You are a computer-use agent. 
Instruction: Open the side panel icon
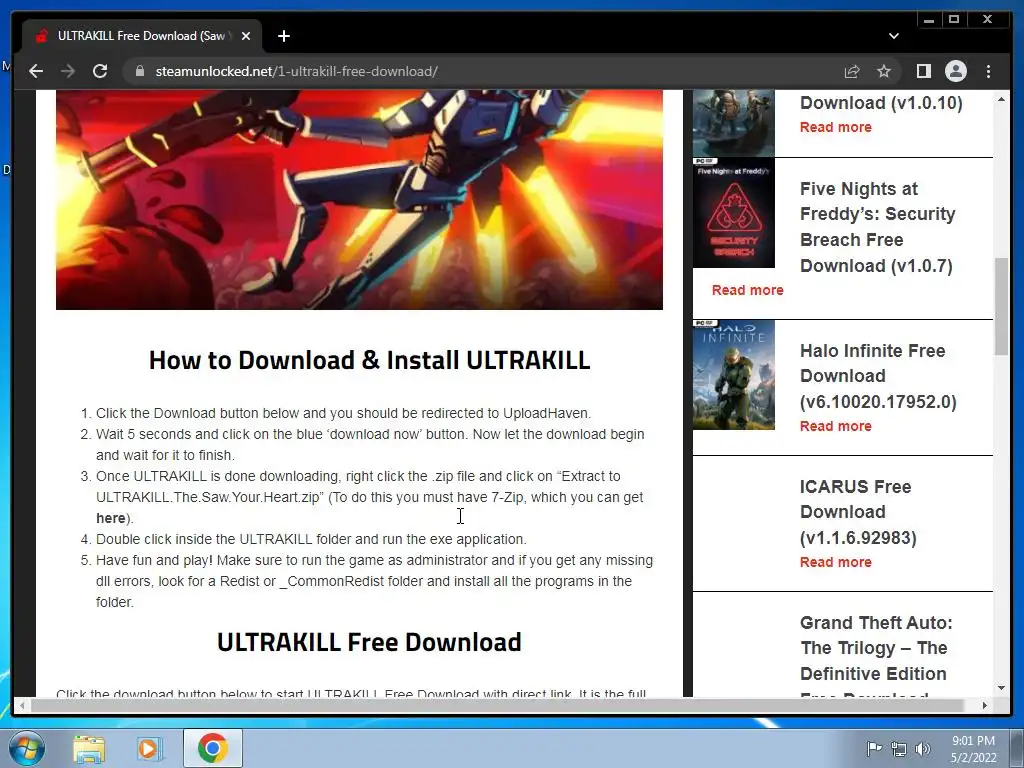pyautogui.click(x=923, y=71)
